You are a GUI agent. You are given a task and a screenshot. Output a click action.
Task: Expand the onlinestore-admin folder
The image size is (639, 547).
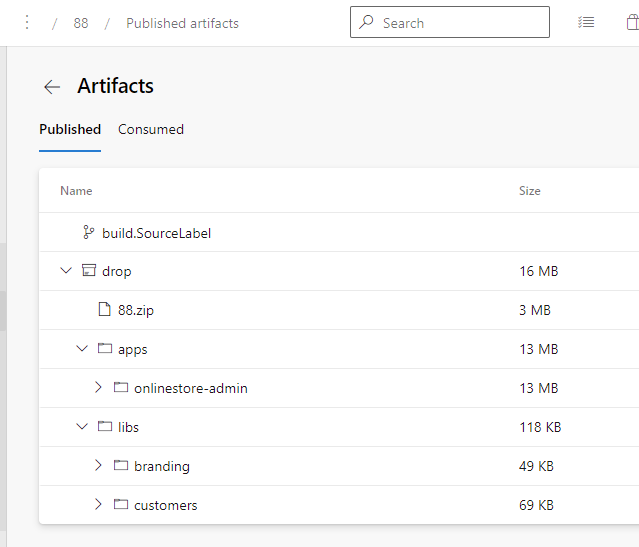click(98, 388)
